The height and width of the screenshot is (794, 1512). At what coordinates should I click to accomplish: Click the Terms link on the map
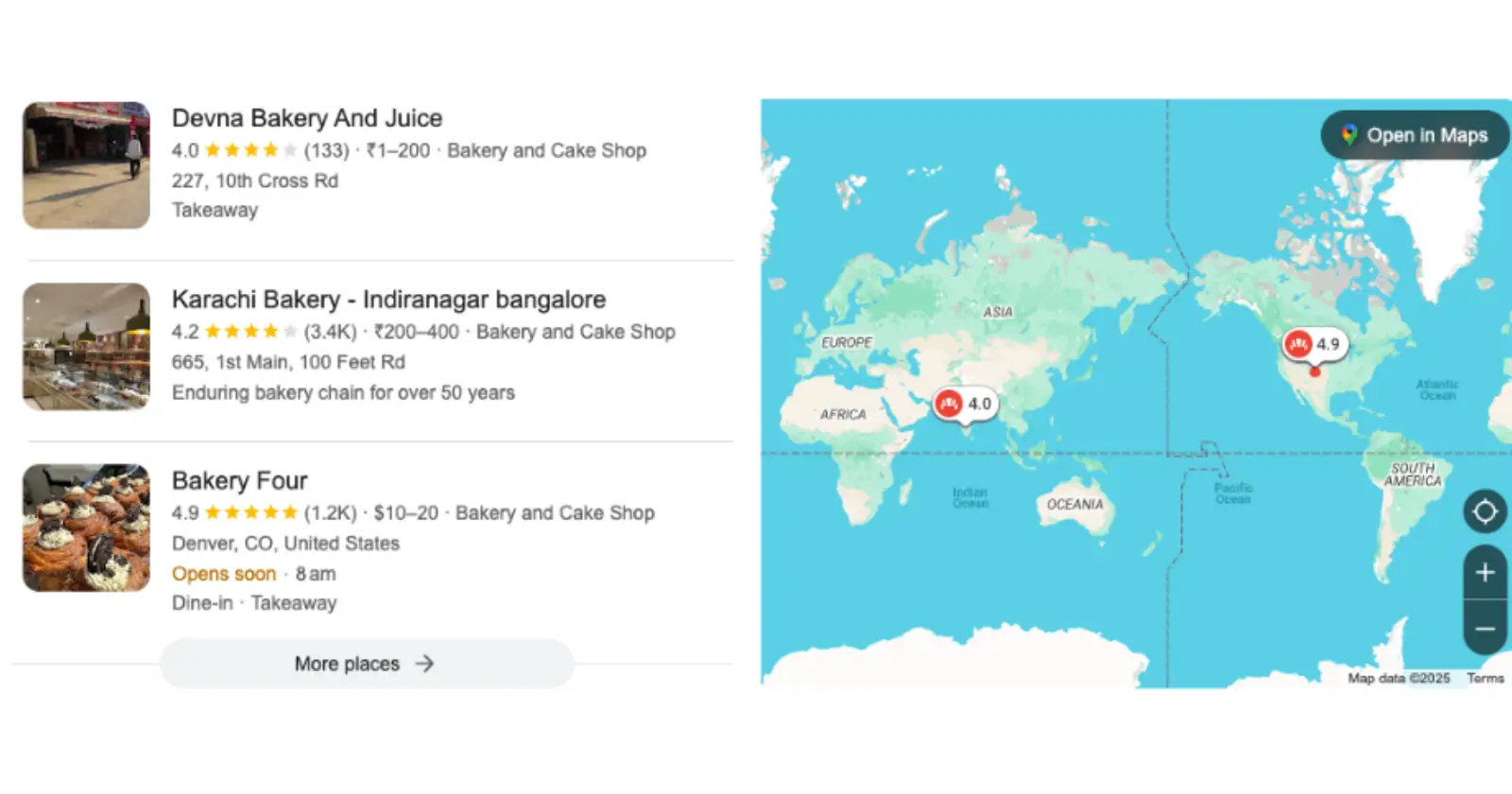[1485, 678]
